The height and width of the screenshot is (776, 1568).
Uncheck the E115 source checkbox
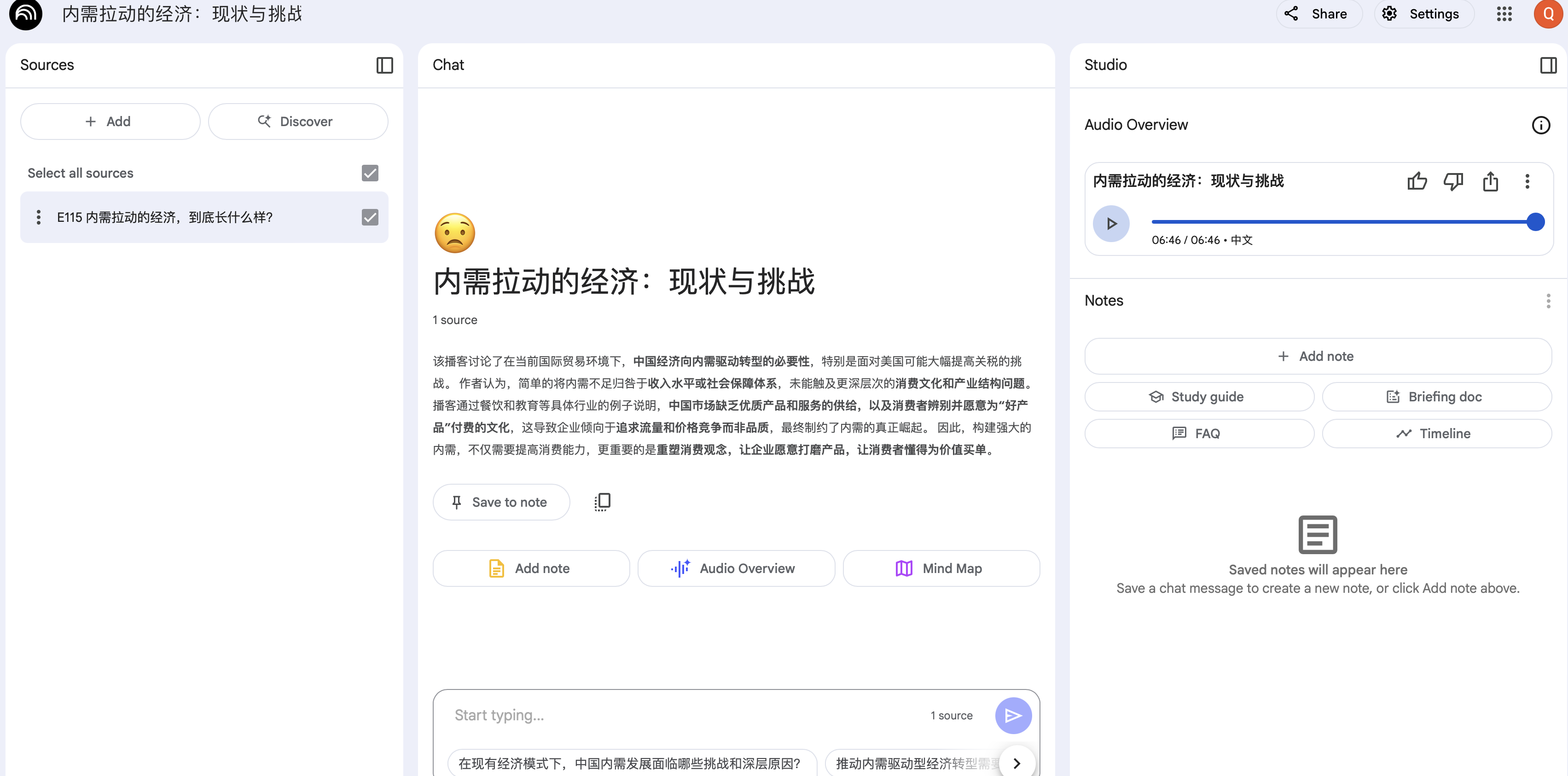click(x=370, y=217)
